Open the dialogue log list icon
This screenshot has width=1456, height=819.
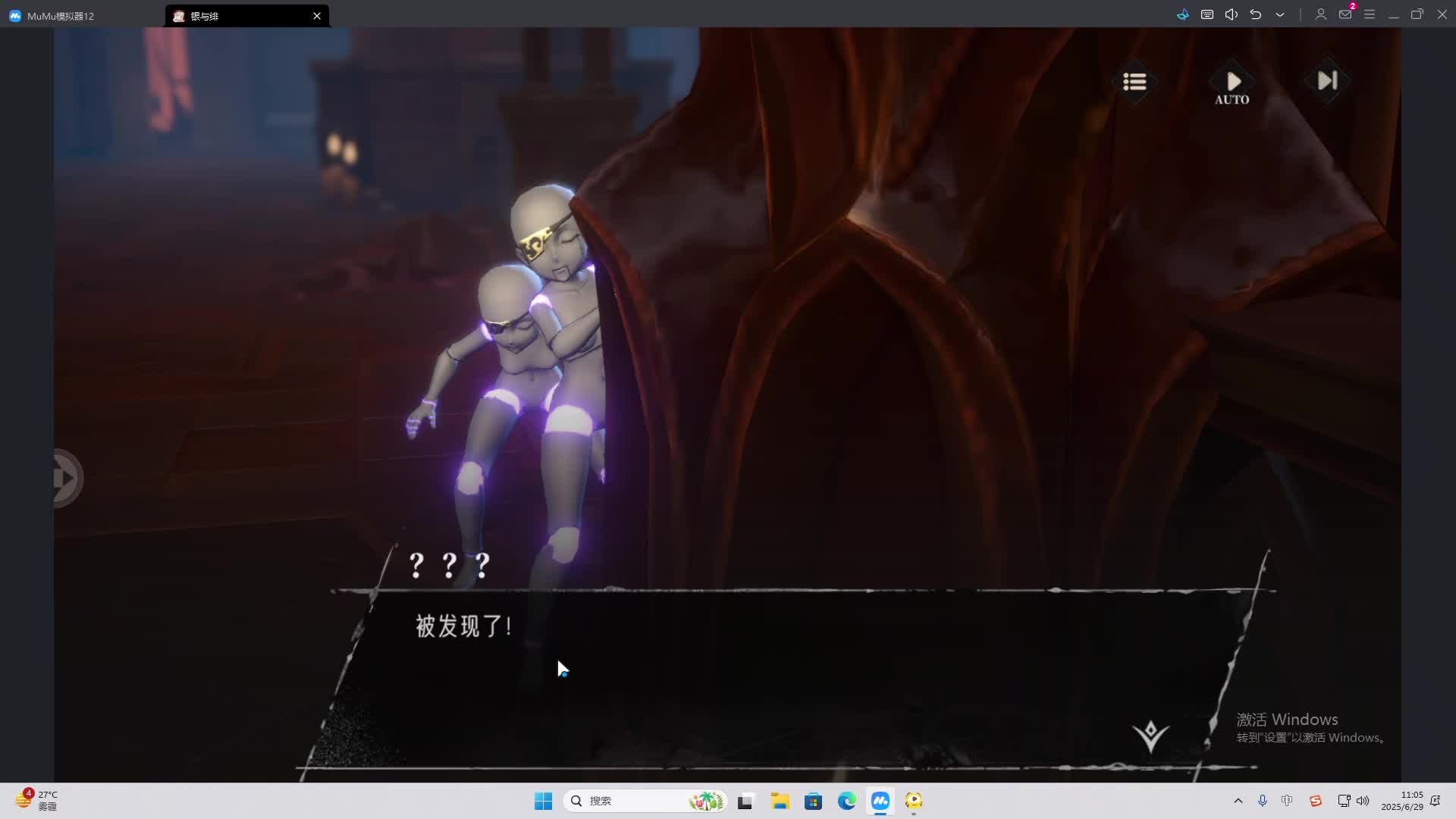(1134, 81)
